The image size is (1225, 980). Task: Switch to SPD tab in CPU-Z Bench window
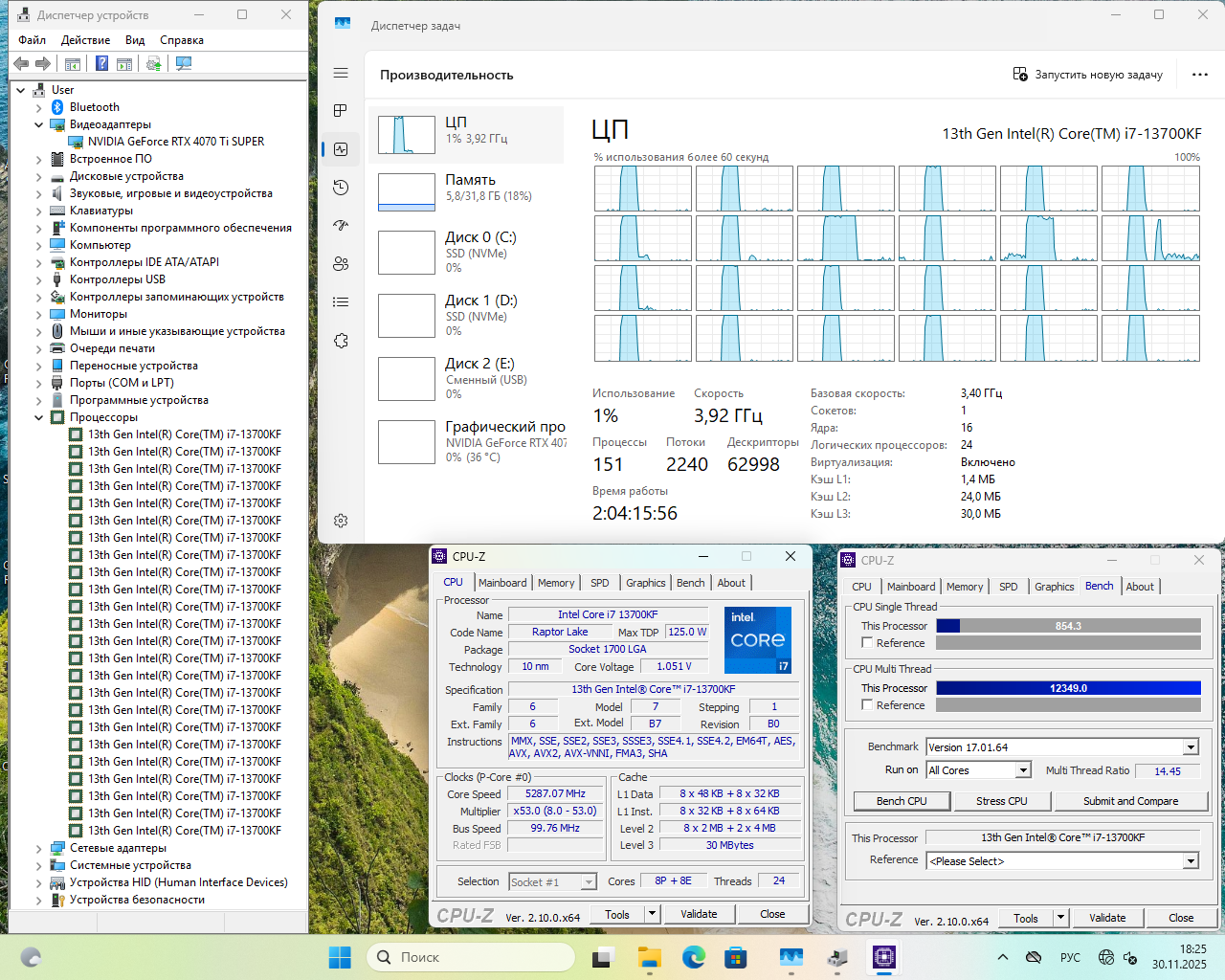1009,587
